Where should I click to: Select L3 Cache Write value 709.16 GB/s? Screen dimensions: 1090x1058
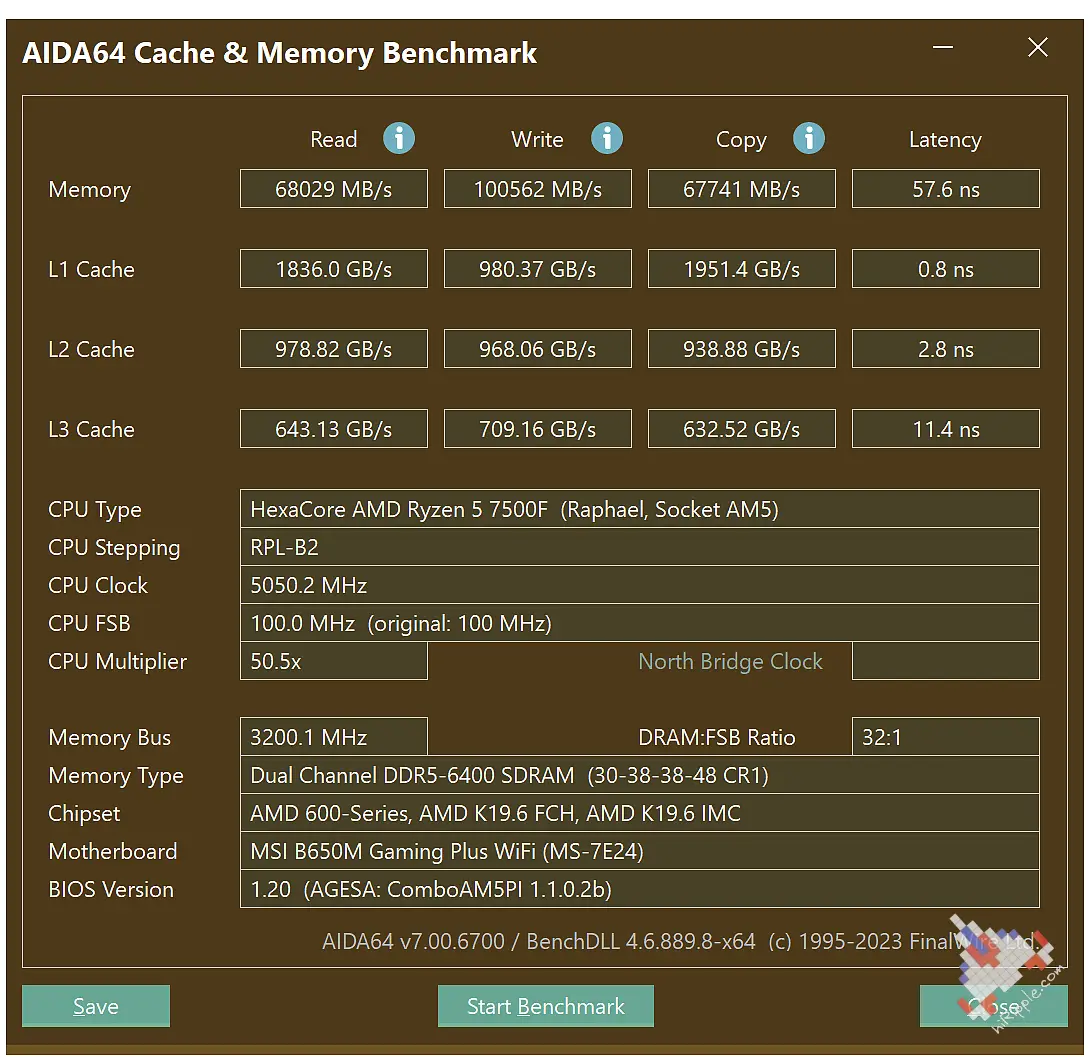click(538, 428)
